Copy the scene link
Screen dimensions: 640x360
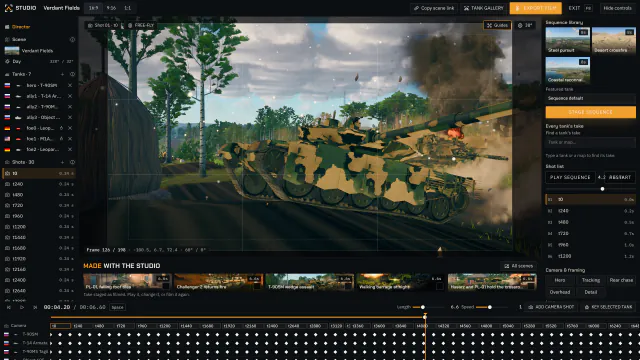[434, 8]
